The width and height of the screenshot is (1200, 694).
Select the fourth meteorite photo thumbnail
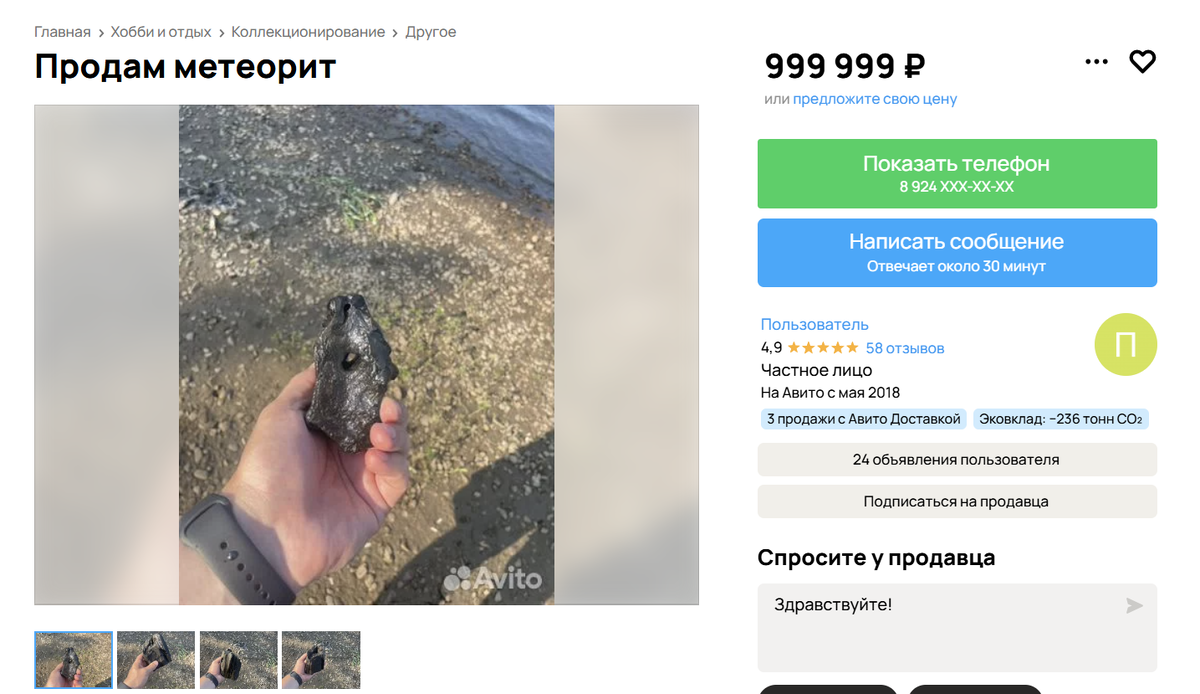(321, 660)
